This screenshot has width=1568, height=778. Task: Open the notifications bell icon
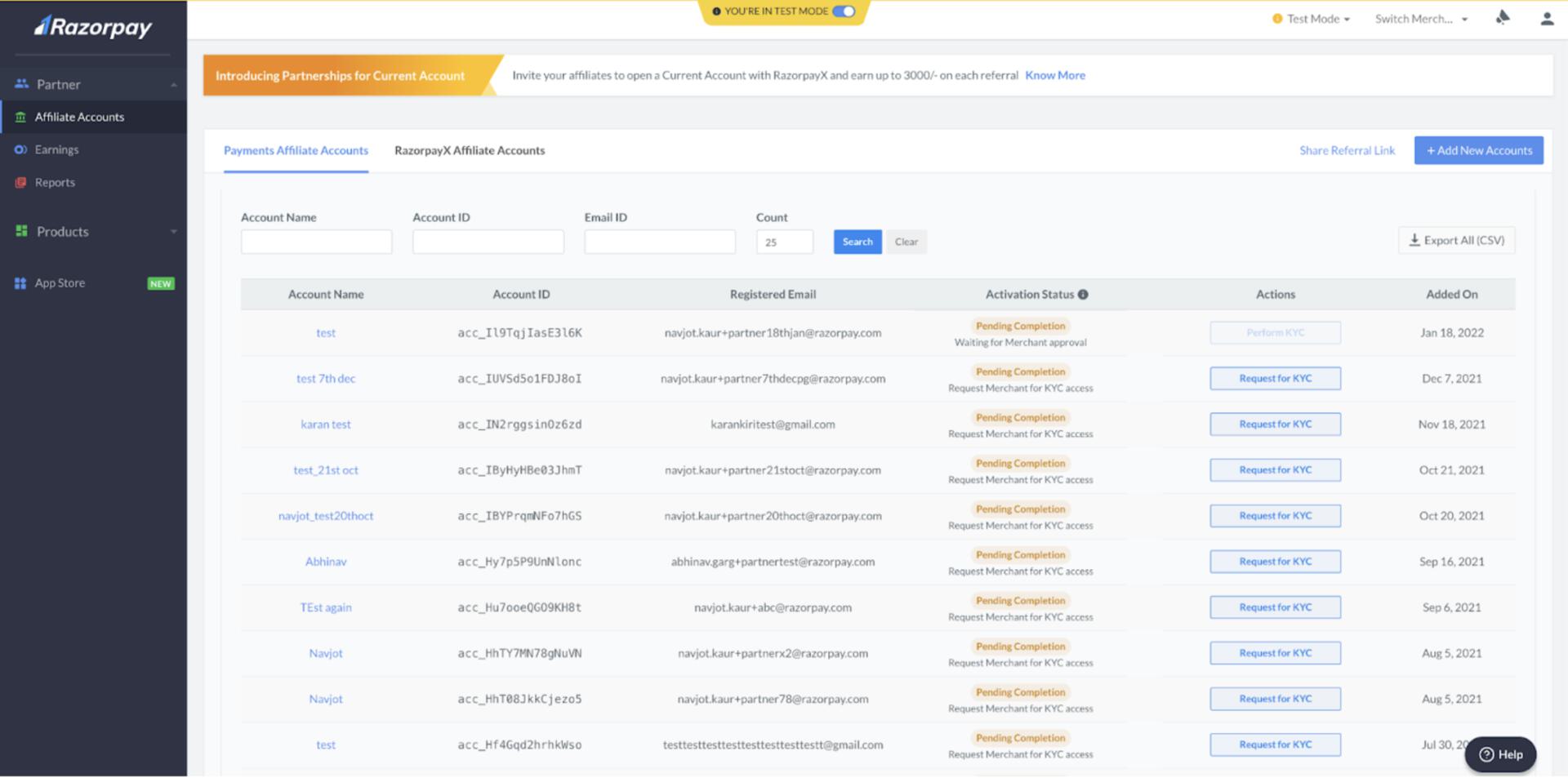tap(1502, 18)
